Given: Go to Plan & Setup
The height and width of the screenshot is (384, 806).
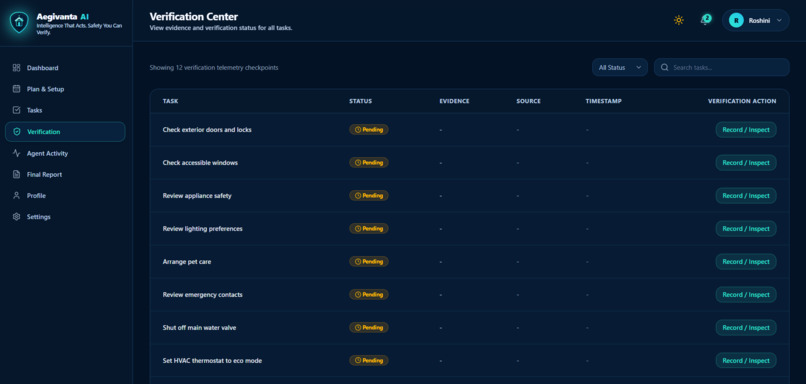Looking at the screenshot, I should pyautogui.click(x=65, y=89).
